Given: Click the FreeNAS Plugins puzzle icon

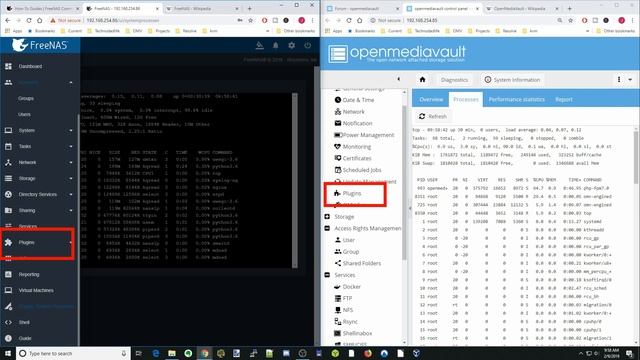Looking at the screenshot, I should pyautogui.click(x=8, y=242).
